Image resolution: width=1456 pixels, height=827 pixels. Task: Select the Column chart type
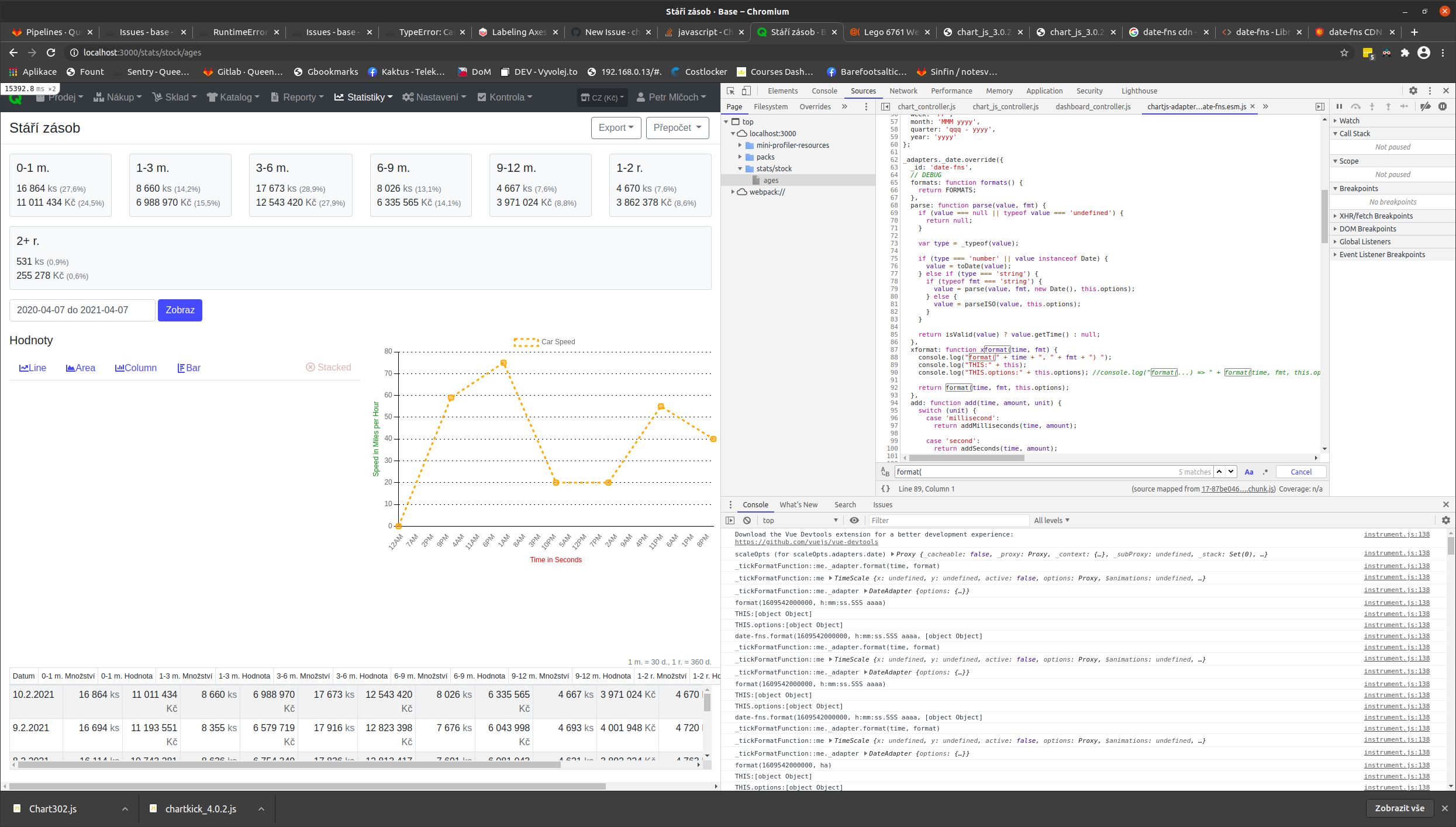pos(136,368)
